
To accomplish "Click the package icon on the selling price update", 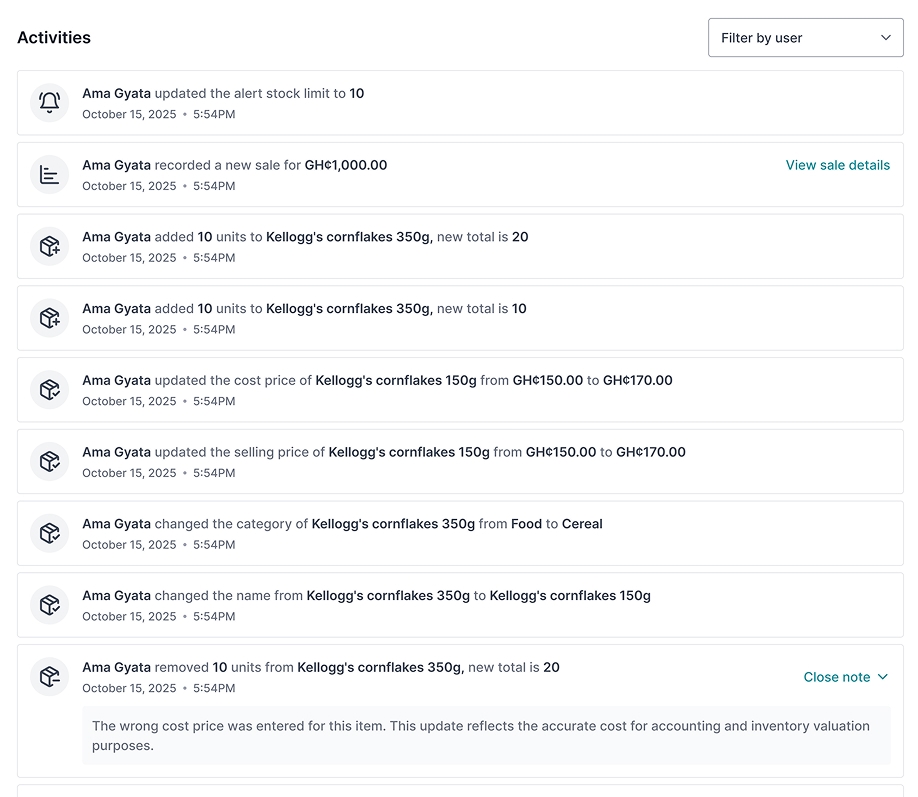I will 49,461.
